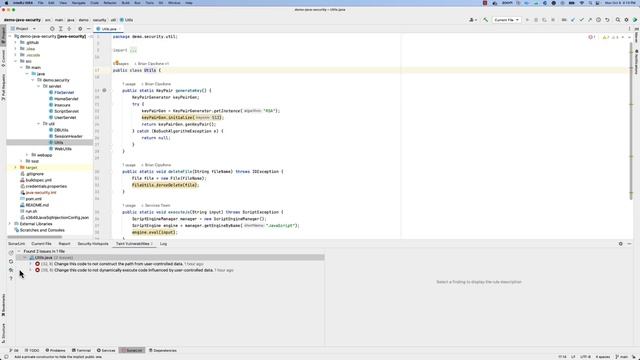Select issue about constructing path from user-controlled data
This screenshot has height=360, width=640.
click(118, 264)
